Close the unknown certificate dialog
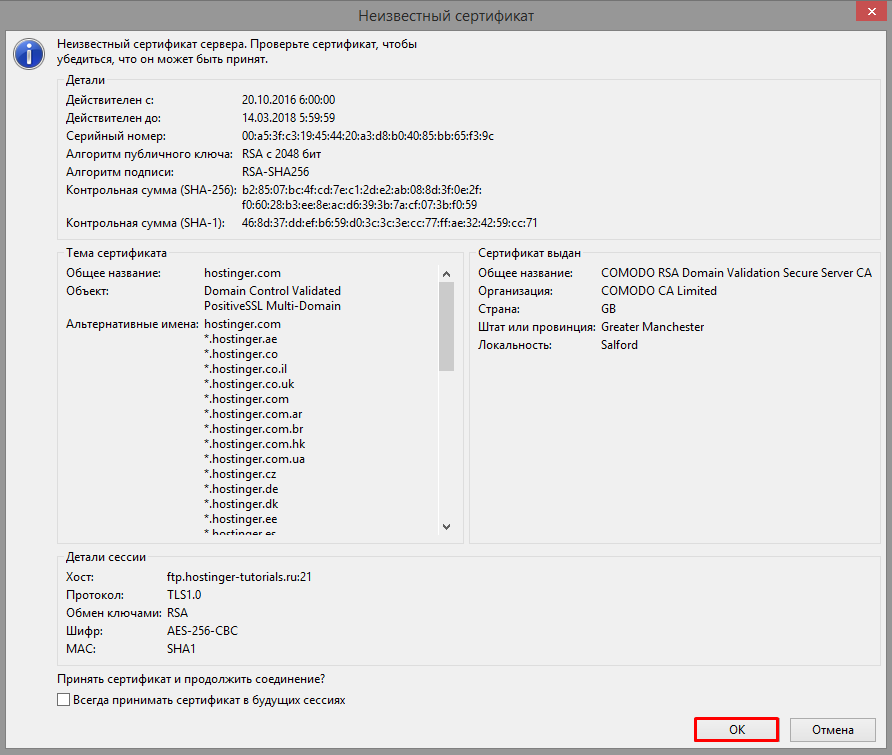Image resolution: width=892 pixels, height=755 pixels. click(x=872, y=11)
